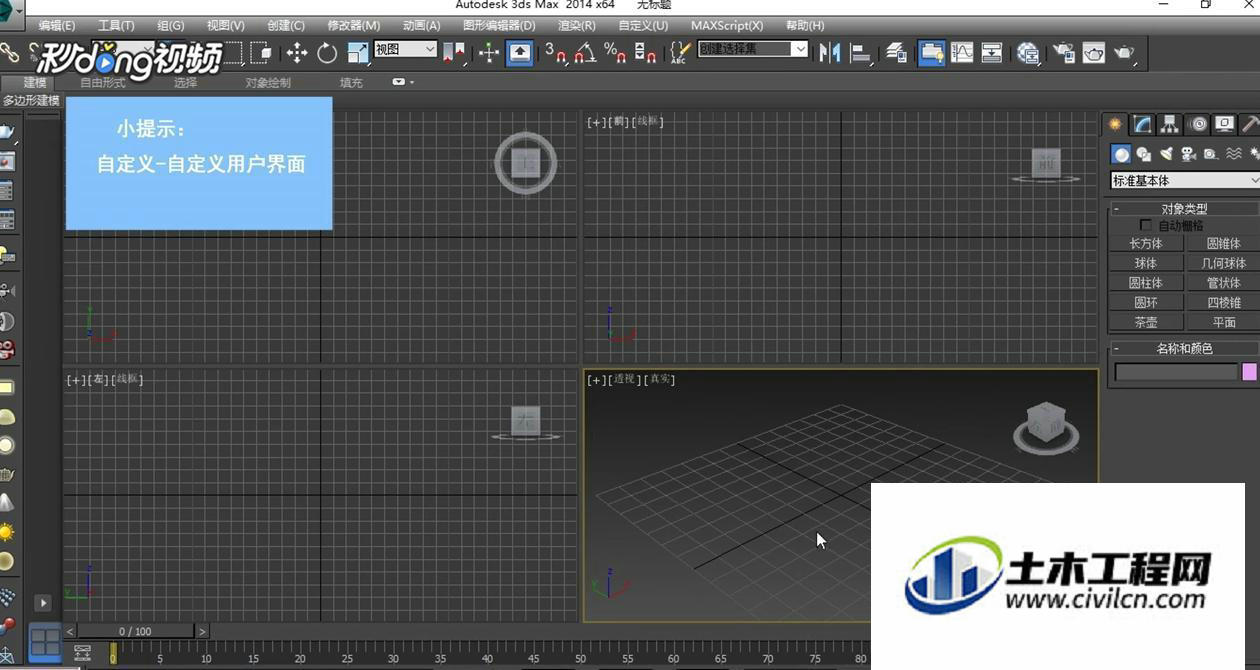Click the 平面 button

[1223, 322]
